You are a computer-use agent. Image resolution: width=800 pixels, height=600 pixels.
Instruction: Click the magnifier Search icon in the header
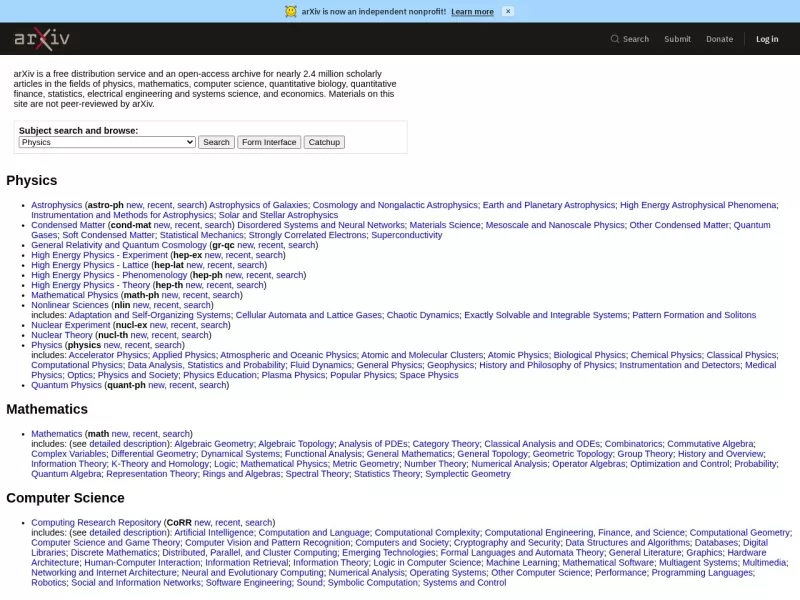tap(615, 39)
